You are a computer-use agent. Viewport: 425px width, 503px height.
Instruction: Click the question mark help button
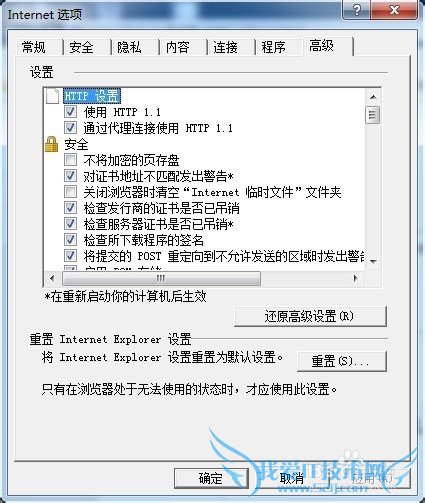[356, 10]
